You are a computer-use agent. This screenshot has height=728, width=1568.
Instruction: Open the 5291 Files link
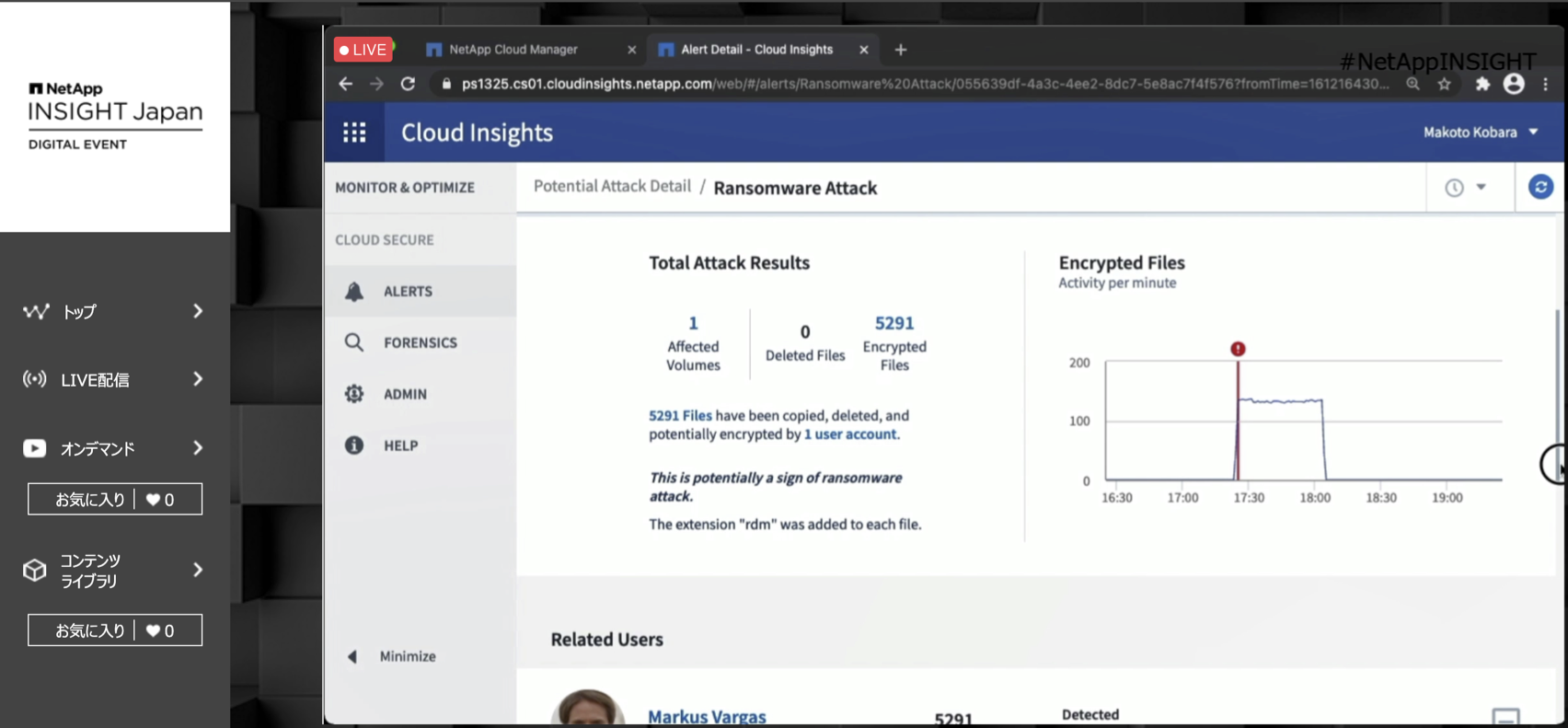pos(680,416)
